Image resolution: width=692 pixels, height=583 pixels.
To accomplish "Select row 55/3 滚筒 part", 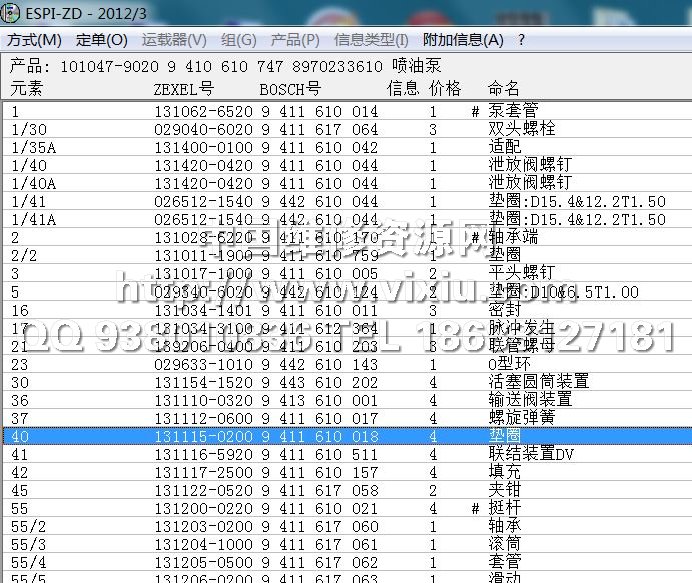I will 505,544.
